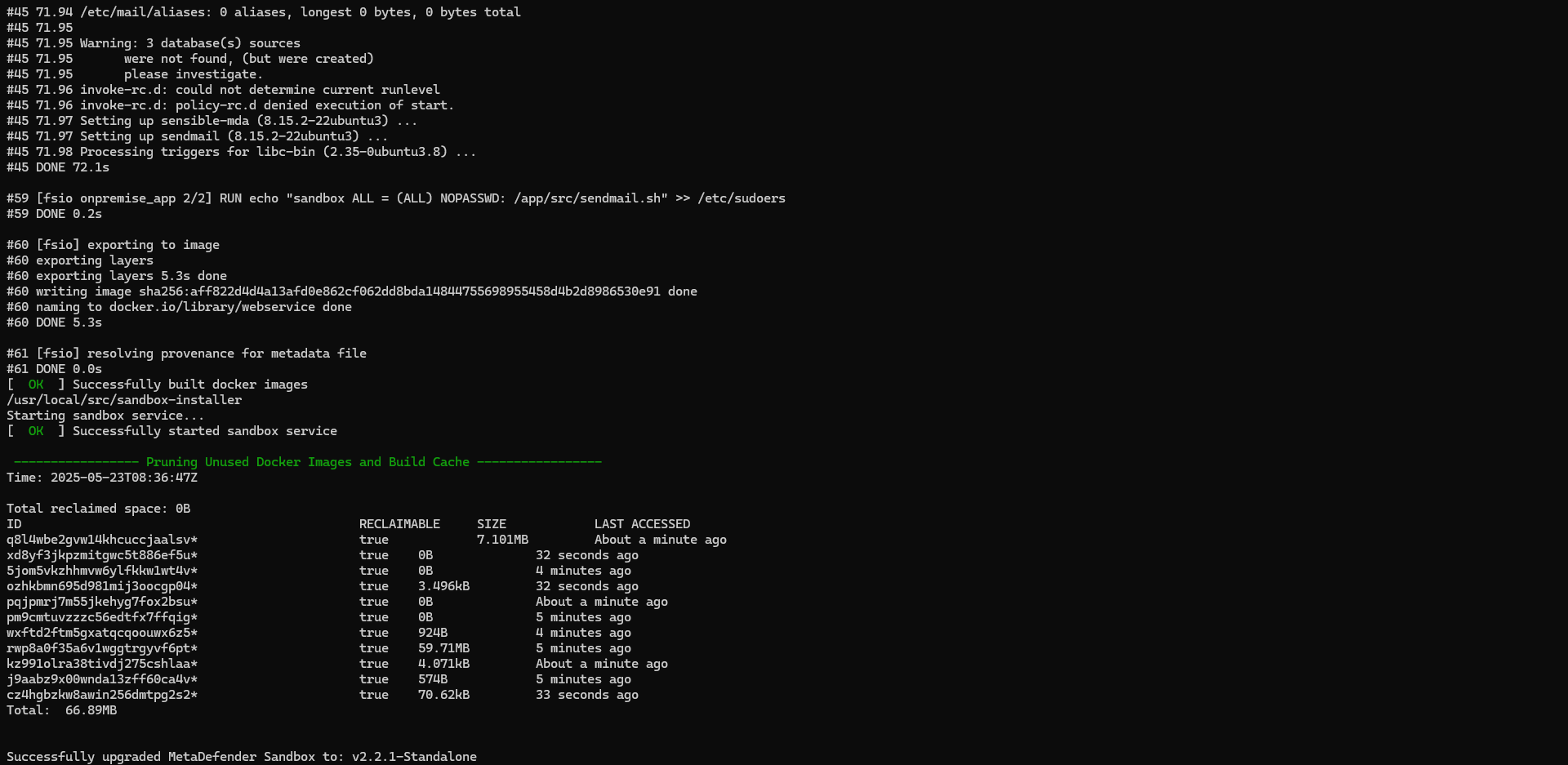Click the Successfully upgraded MetaDefender Sandbox line
Image resolution: width=1568 pixels, height=765 pixels.
coord(242,757)
